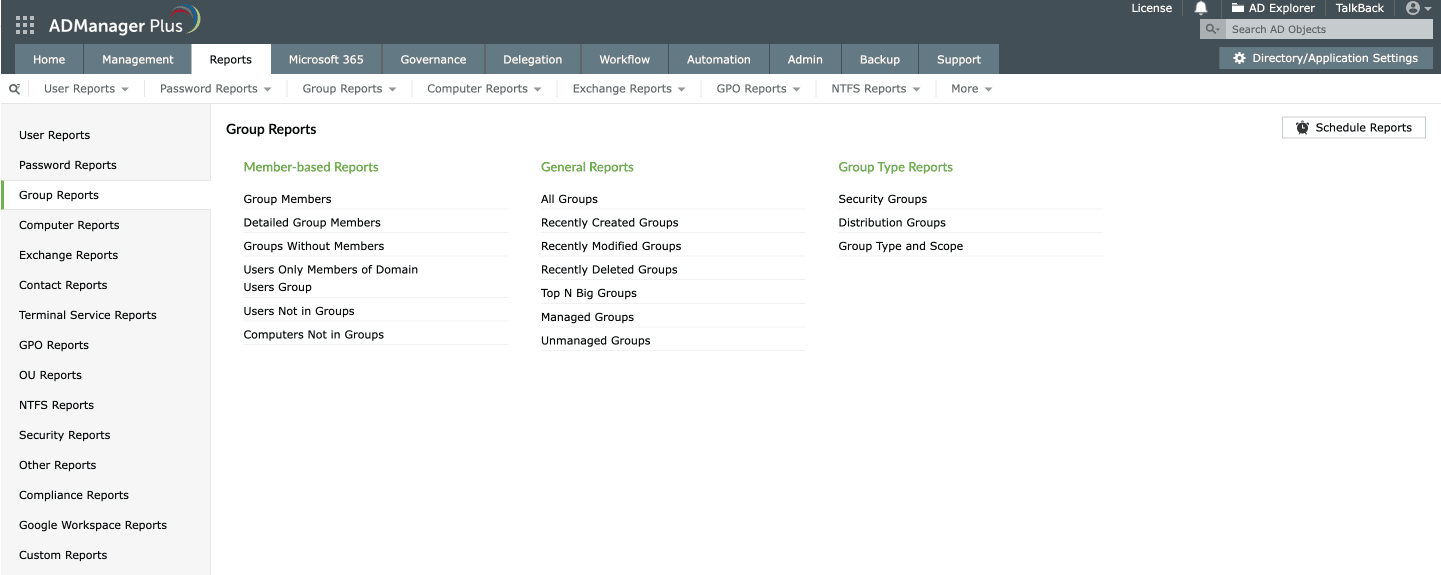Viewport: 1441px width, 575px height.
Task: Click inside Search AD Objects field
Action: [x=1329, y=30]
